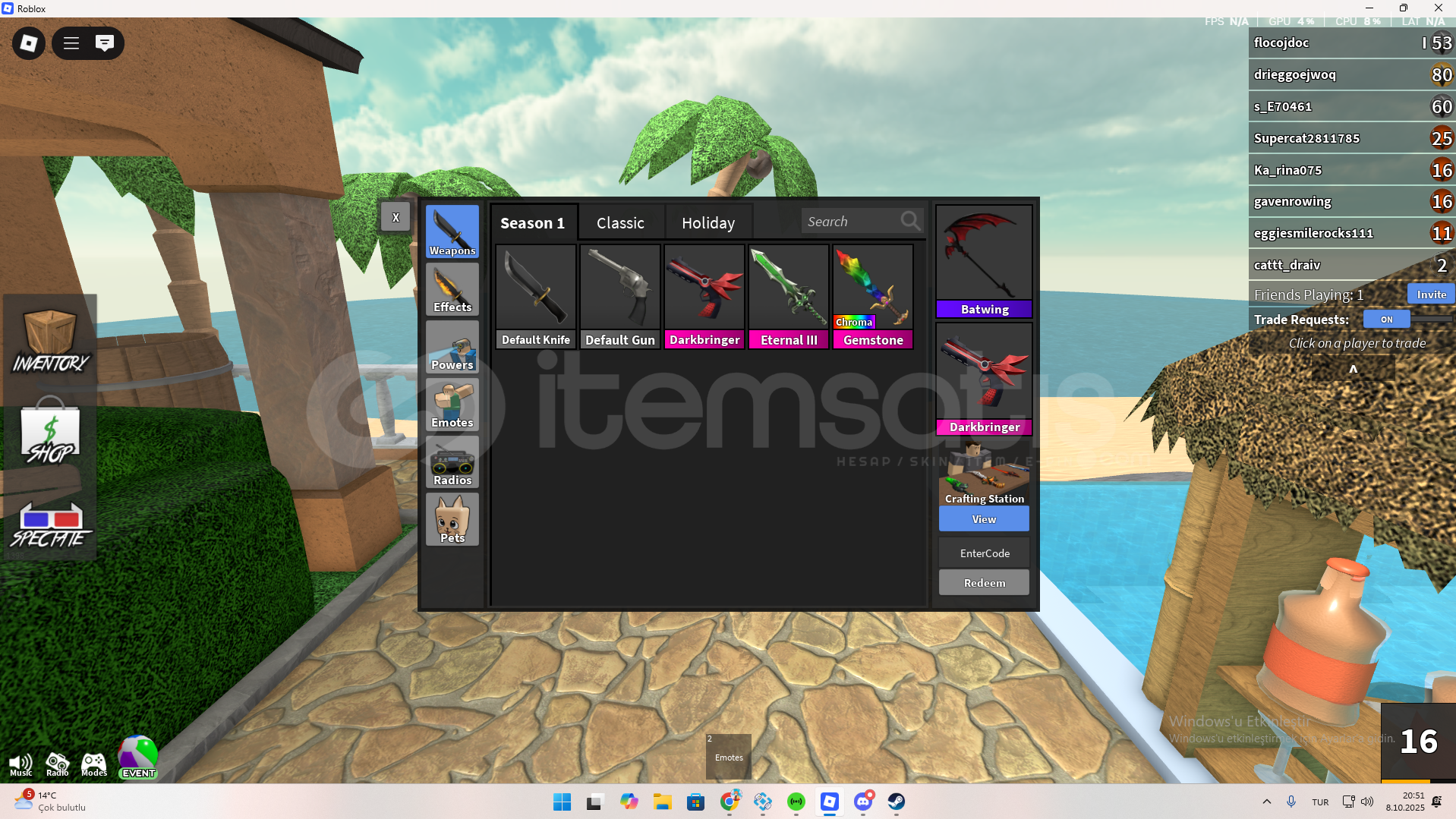Open the hamburger menu in top bar
The width and height of the screenshot is (1456, 819).
pyautogui.click(x=71, y=43)
